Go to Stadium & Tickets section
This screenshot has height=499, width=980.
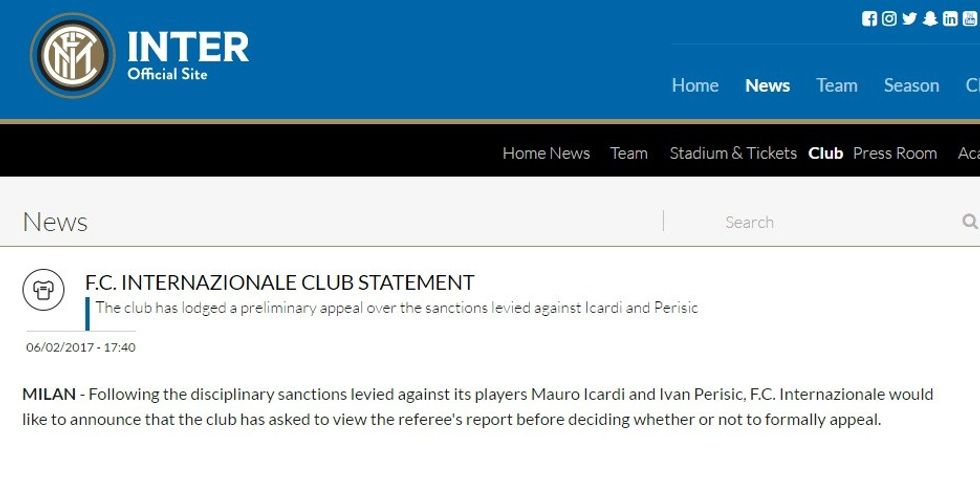[733, 153]
